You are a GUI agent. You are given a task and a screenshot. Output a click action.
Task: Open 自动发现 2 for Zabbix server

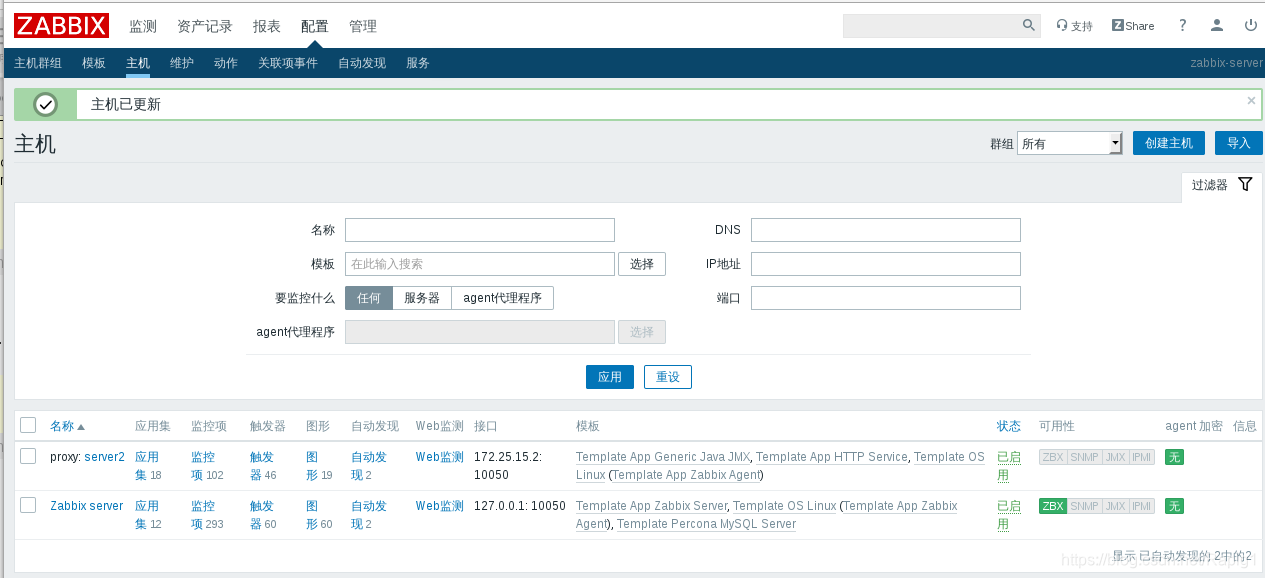tap(368, 515)
